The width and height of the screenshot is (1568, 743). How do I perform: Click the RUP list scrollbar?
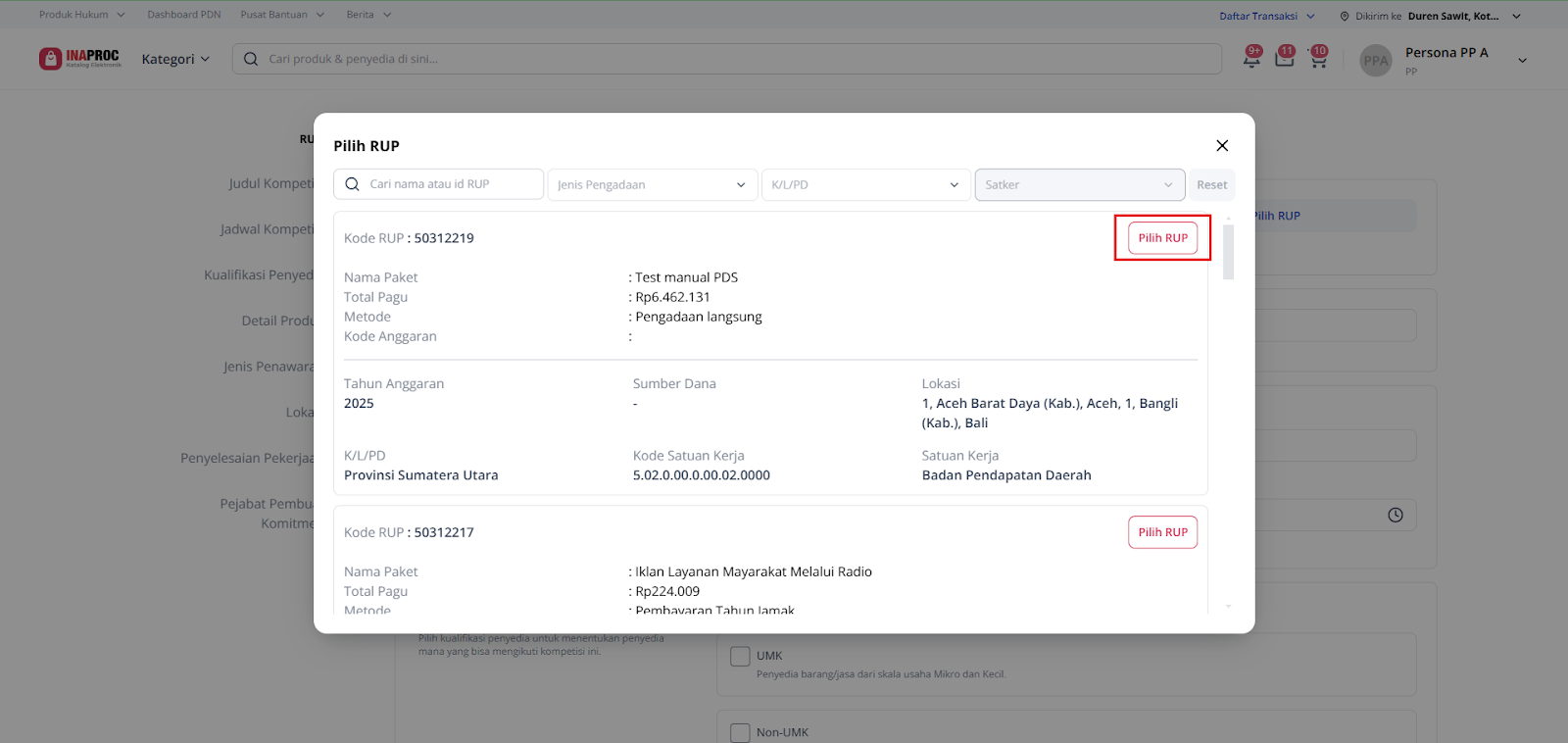click(1228, 253)
